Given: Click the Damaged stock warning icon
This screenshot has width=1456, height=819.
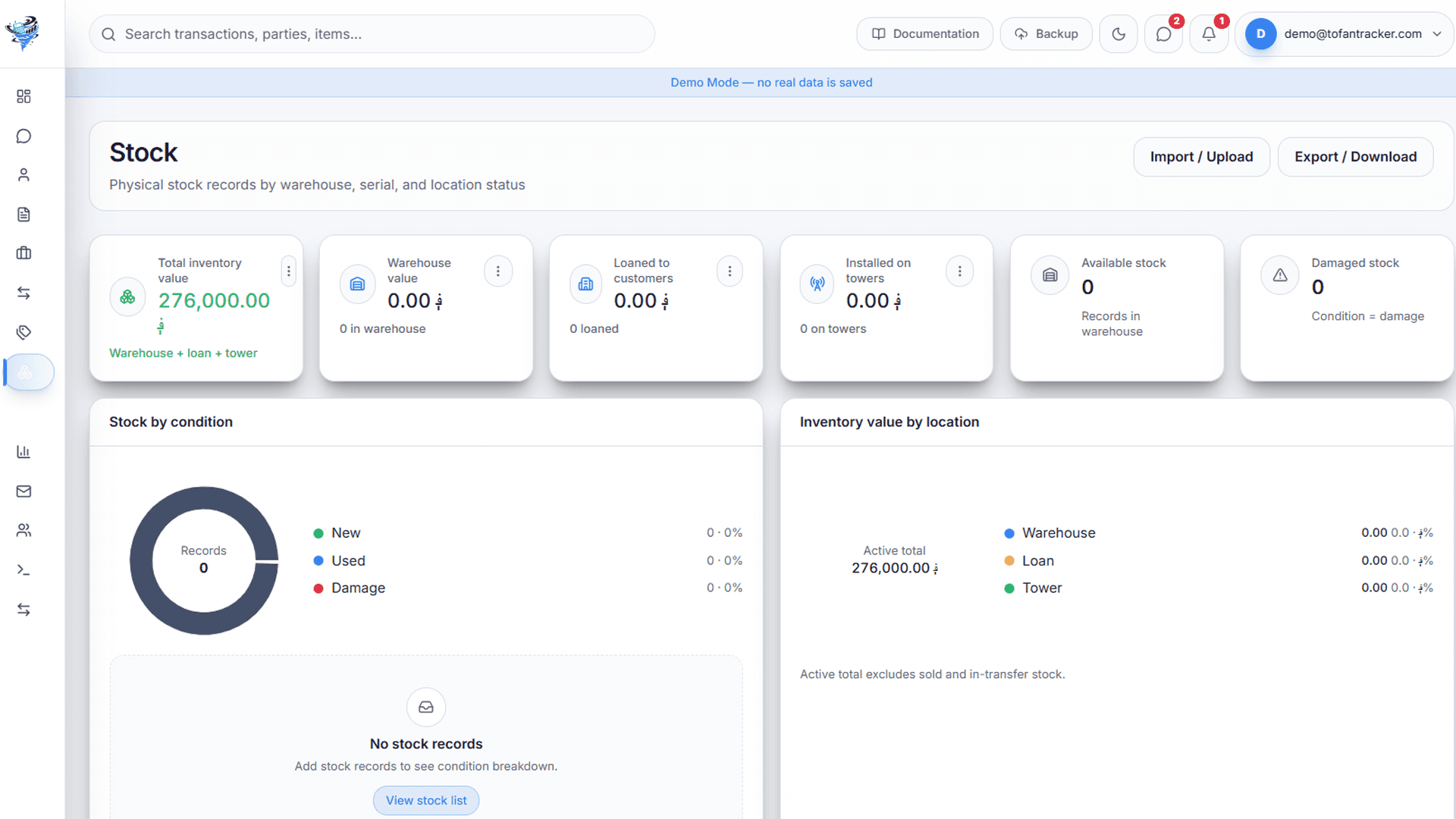Looking at the screenshot, I should coord(1280,275).
